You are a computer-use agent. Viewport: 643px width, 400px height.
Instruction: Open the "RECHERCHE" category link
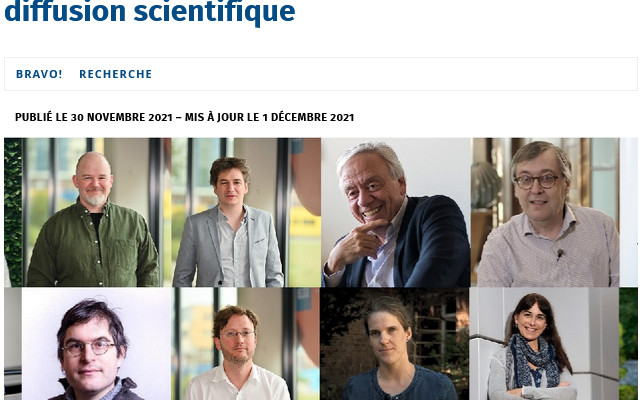(x=116, y=74)
